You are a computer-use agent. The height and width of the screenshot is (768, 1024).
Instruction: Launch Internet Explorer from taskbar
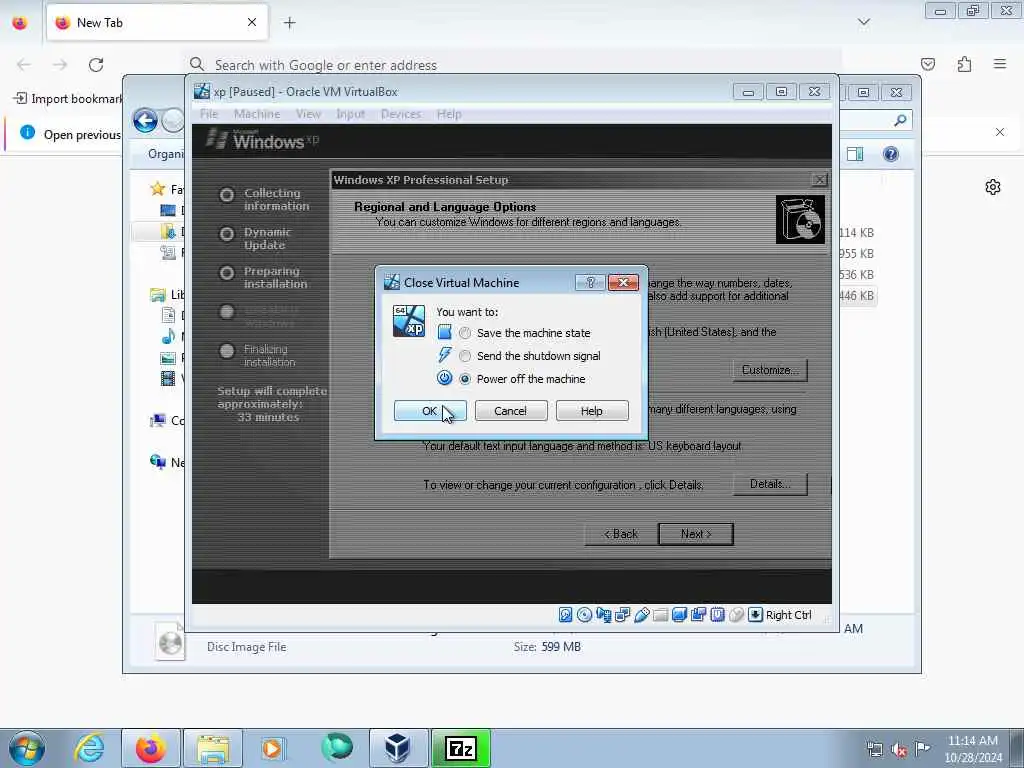coord(89,748)
